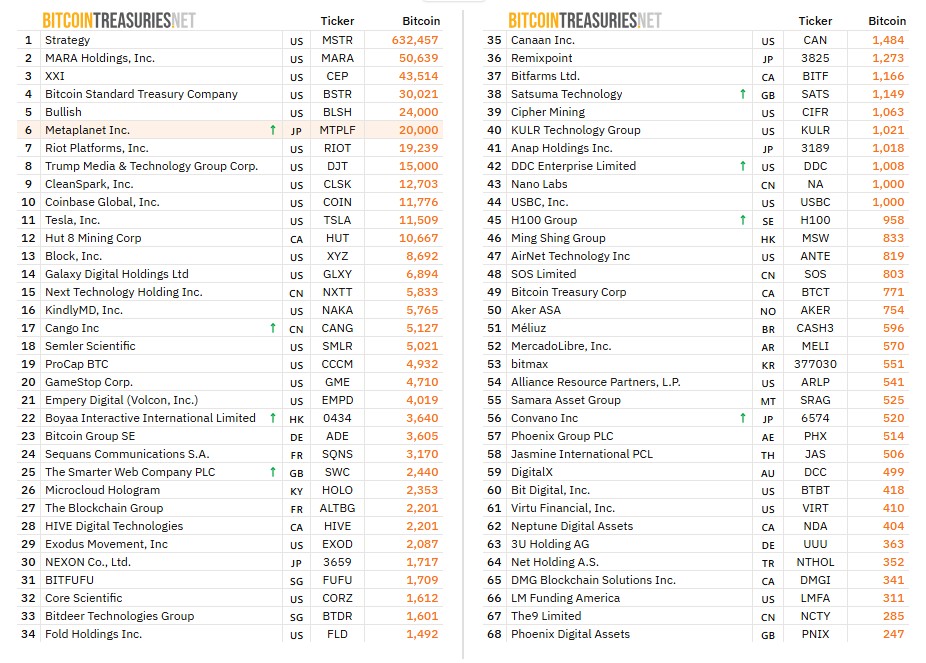Open Riot Platforms, Inc. entry
Image resolution: width=926 pixels, height=663 pixels.
point(97,148)
